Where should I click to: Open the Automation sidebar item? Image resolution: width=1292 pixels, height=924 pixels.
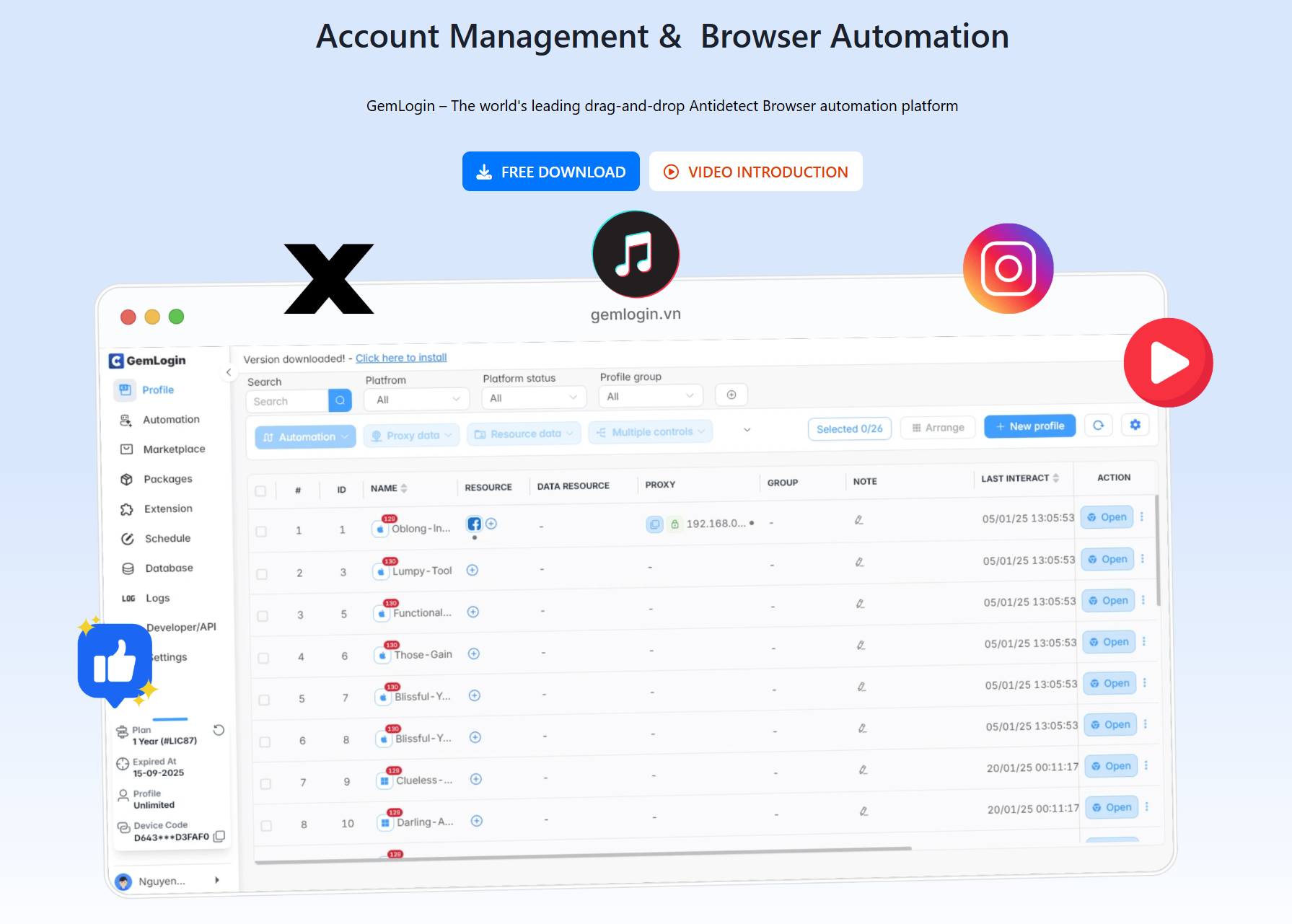coord(159,420)
